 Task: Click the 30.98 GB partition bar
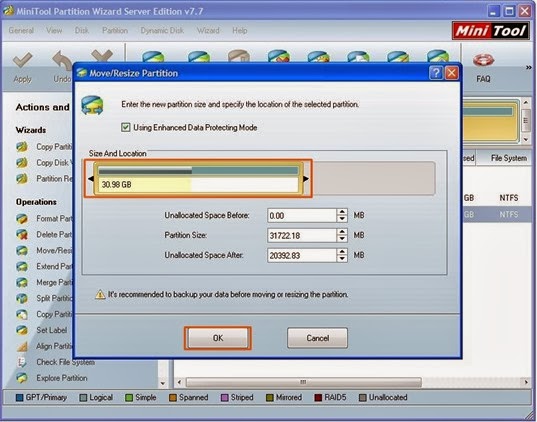click(x=198, y=179)
